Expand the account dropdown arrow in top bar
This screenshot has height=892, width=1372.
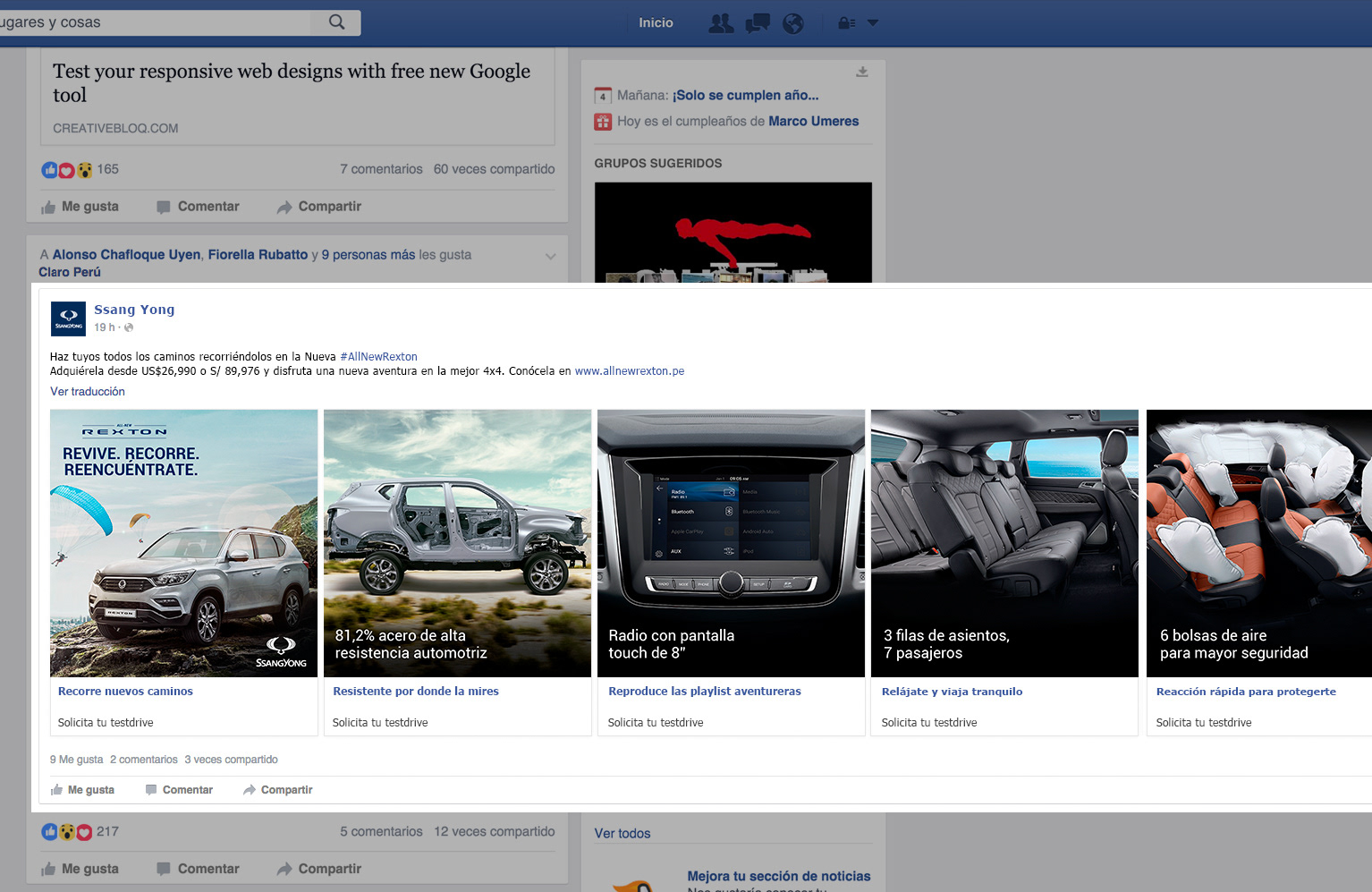click(873, 23)
